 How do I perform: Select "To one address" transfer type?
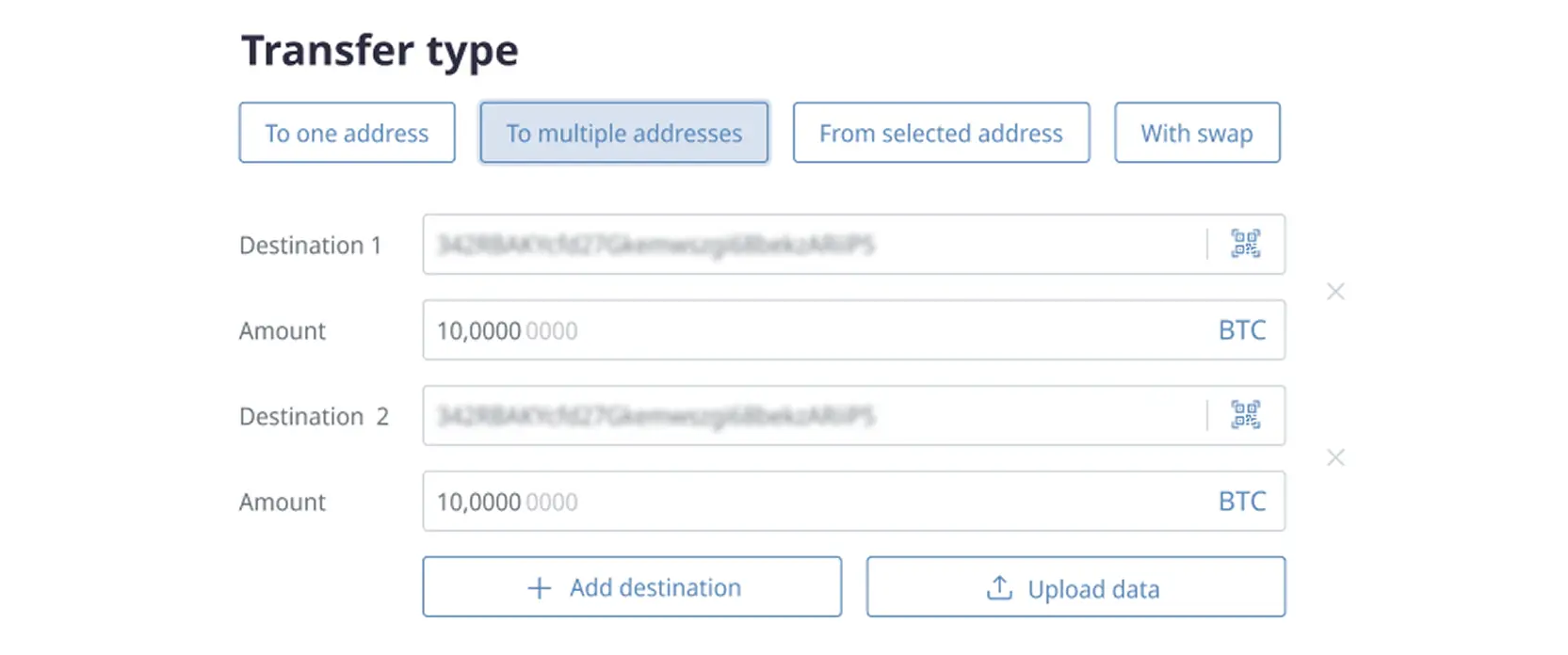[x=347, y=133]
